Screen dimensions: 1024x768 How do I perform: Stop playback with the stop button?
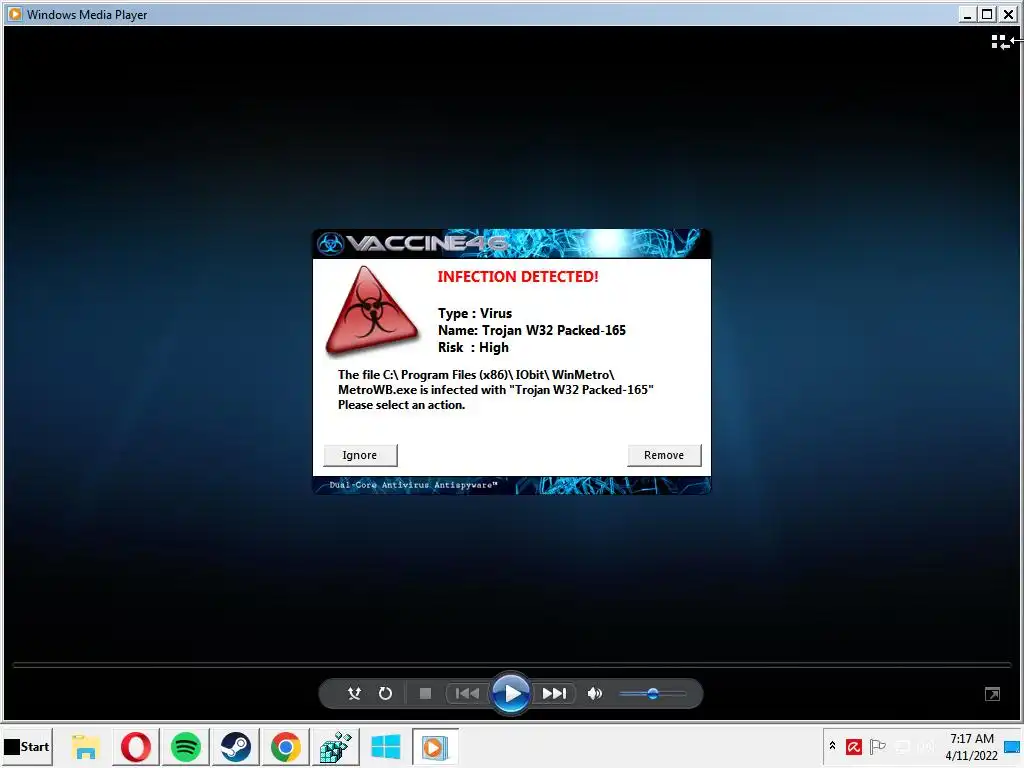[x=425, y=693]
